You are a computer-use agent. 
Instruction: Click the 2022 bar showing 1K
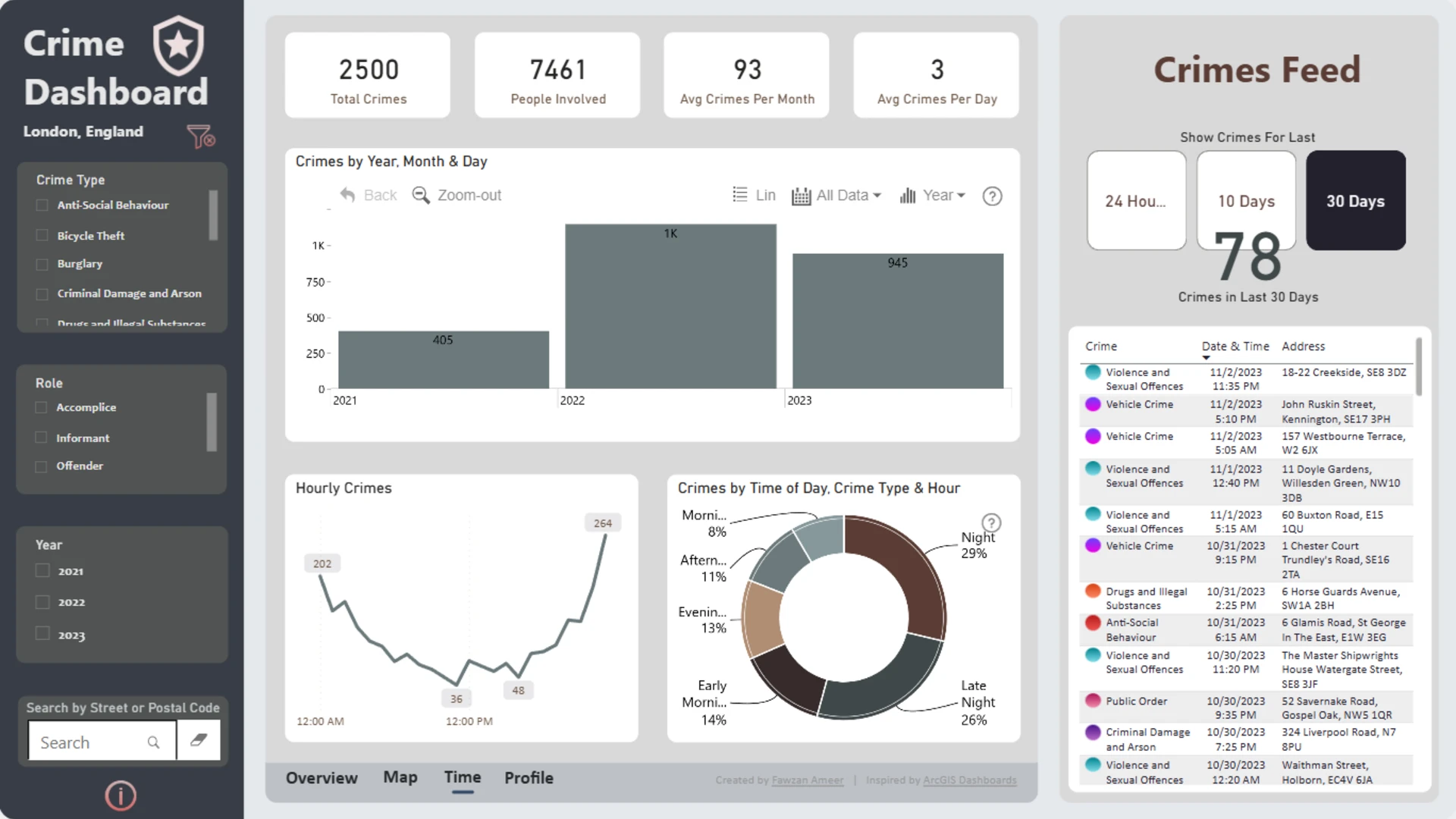[x=670, y=306]
